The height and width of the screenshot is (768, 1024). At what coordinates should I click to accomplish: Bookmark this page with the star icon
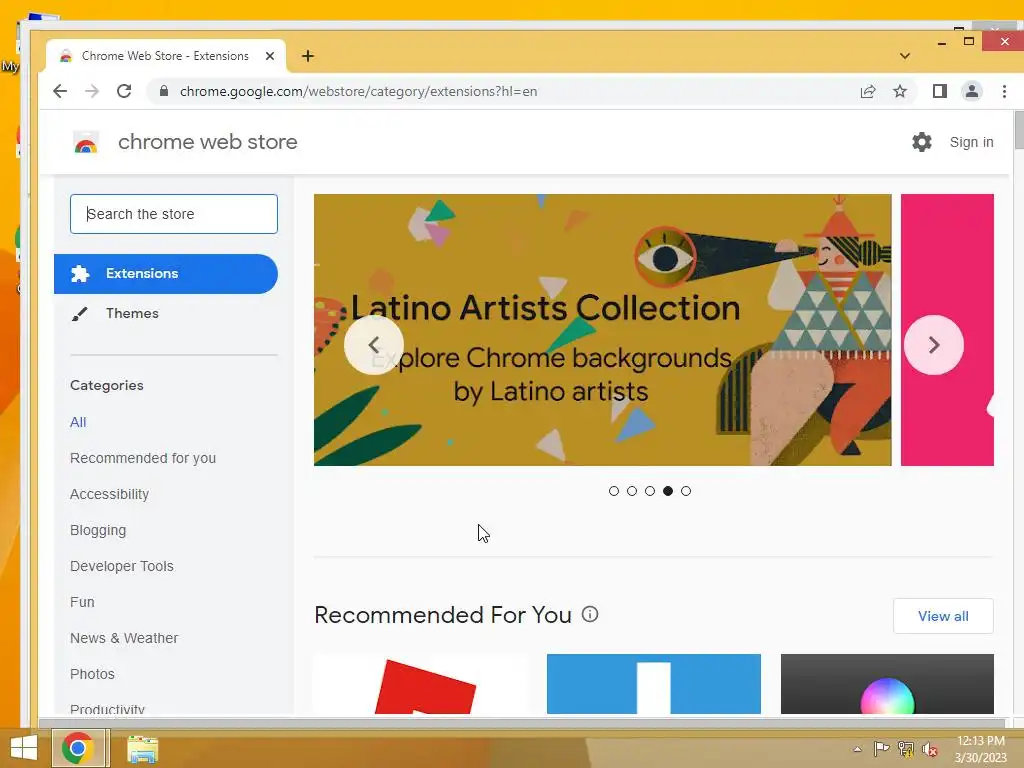point(900,91)
